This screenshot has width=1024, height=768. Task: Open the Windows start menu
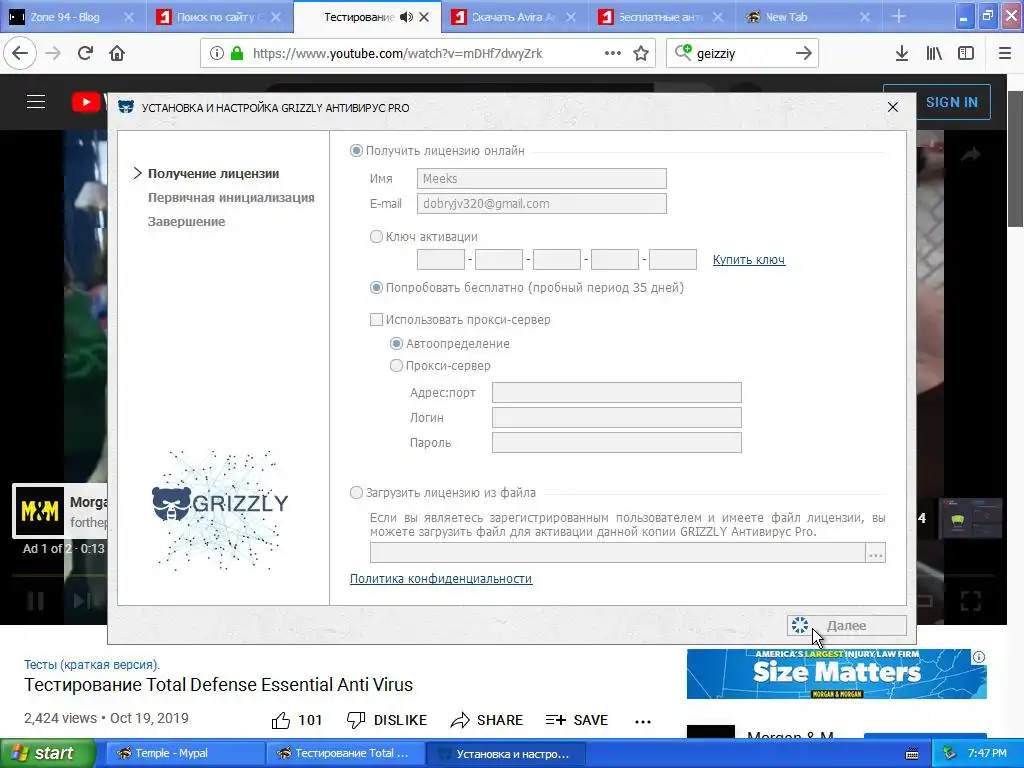48,753
